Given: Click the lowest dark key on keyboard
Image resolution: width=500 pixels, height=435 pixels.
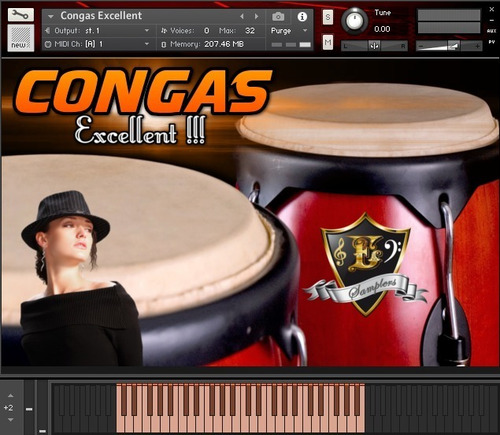Looking at the screenshot, I should pos(57,423).
